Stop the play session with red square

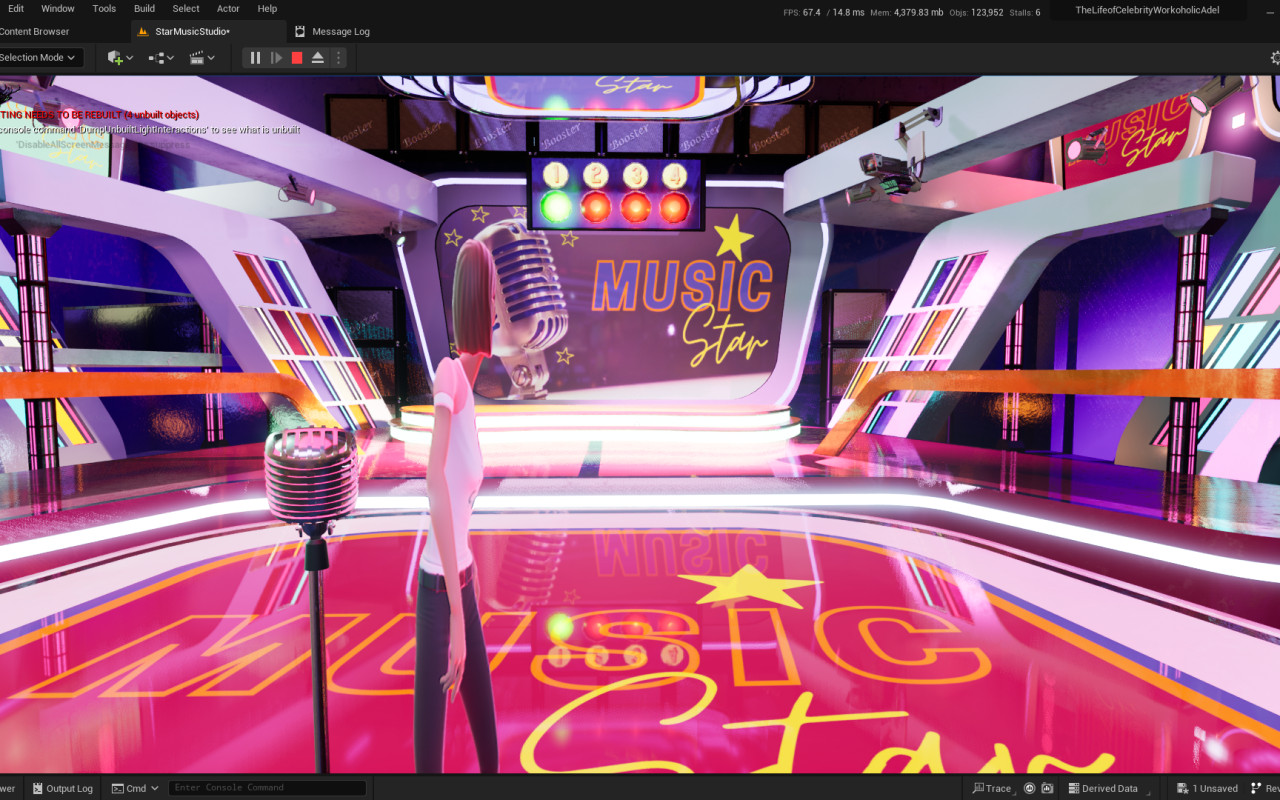297,58
